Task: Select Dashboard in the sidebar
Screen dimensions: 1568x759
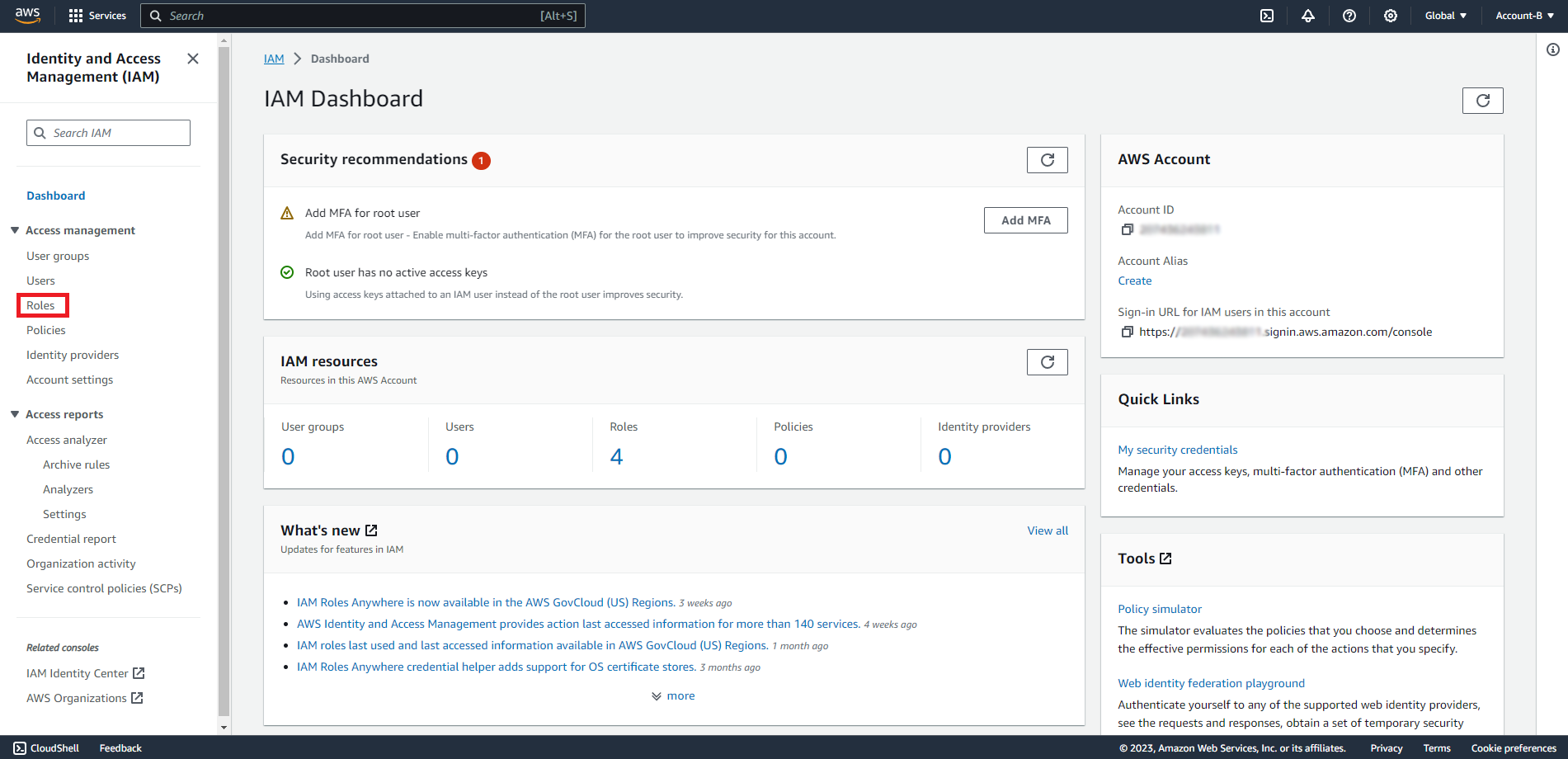Action: [x=56, y=196]
